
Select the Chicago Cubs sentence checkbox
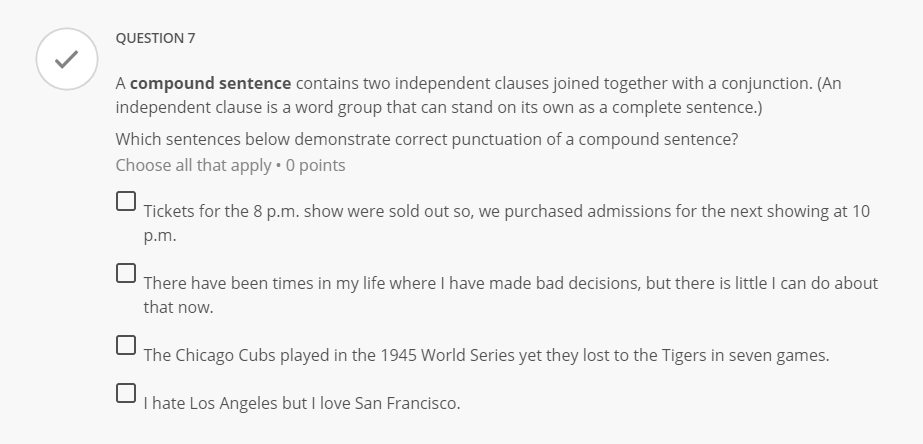coord(125,345)
